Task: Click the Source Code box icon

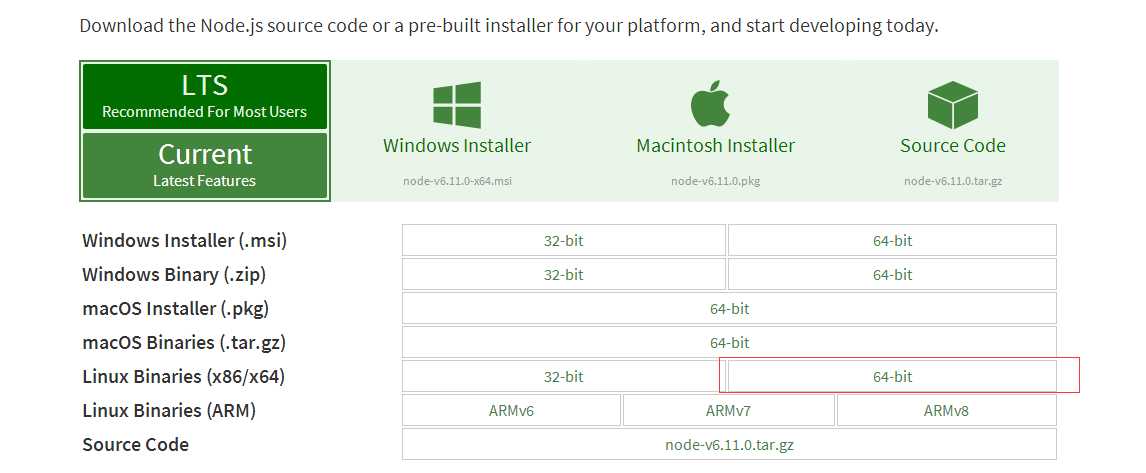Action: pos(952,105)
